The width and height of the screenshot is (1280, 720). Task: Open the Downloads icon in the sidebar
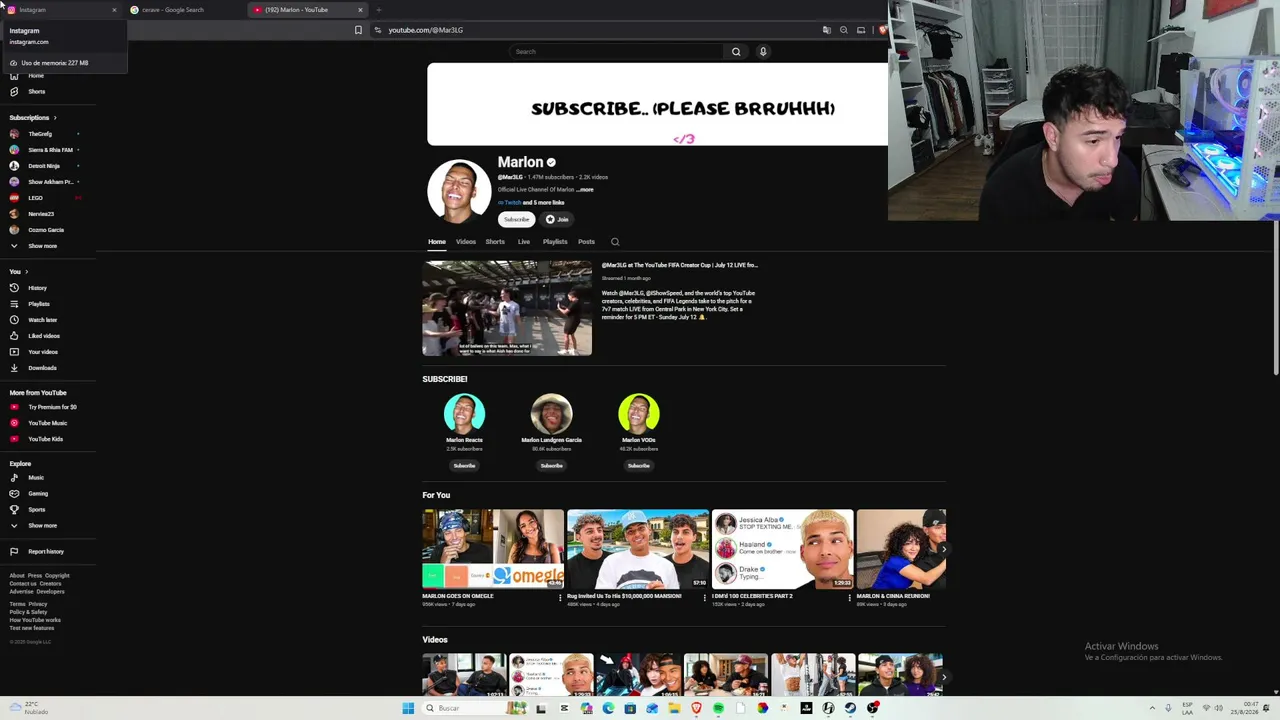pyautogui.click(x=14, y=368)
